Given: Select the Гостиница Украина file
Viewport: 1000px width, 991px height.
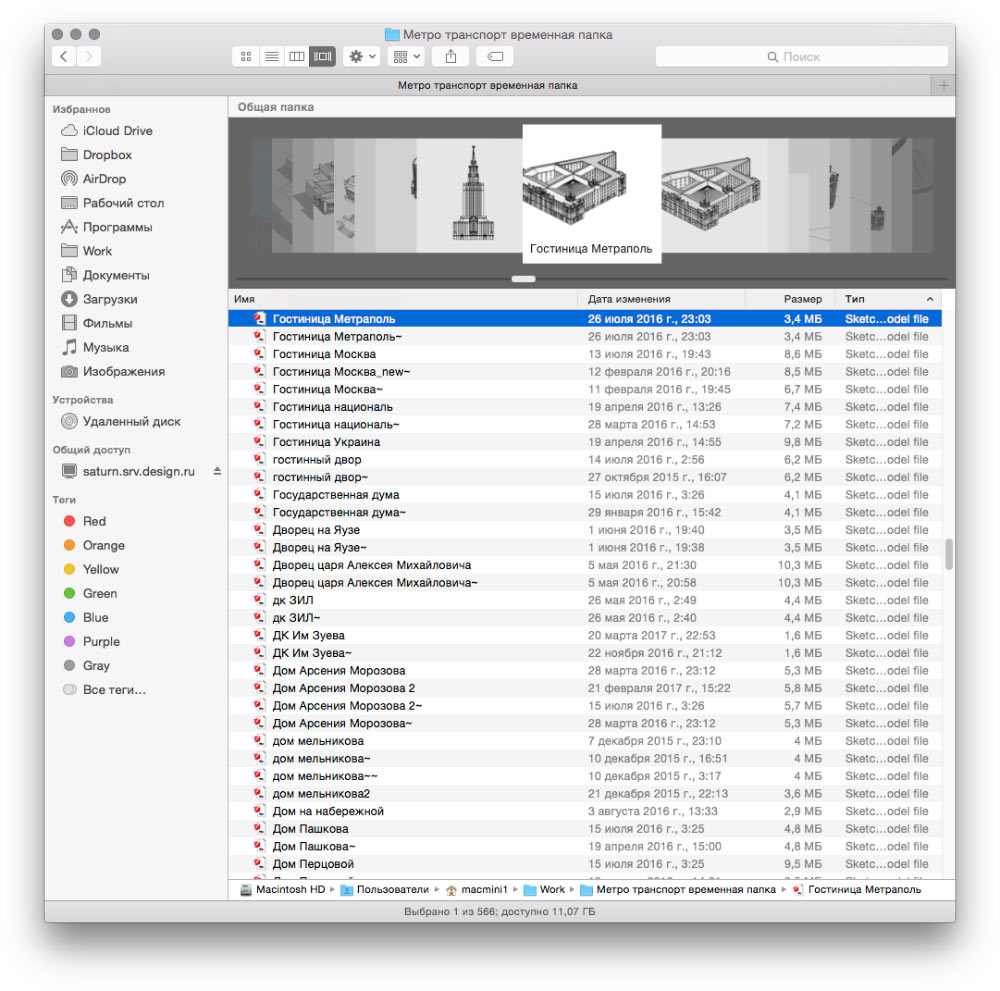Looking at the screenshot, I should [x=326, y=442].
